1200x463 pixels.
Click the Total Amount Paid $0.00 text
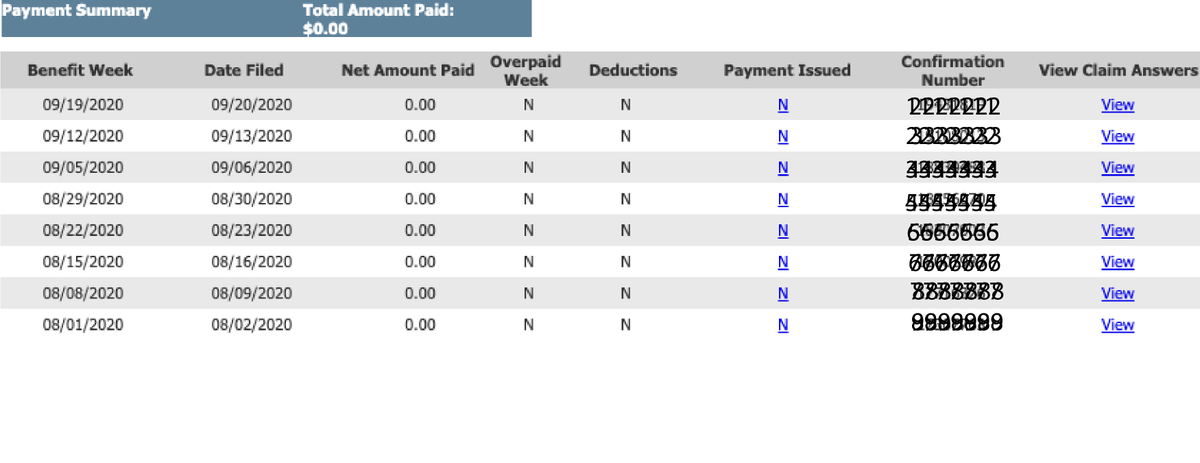coord(378,19)
